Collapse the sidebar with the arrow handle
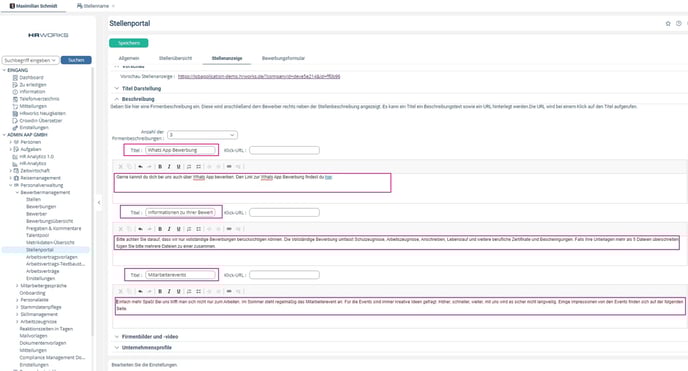 point(99,203)
